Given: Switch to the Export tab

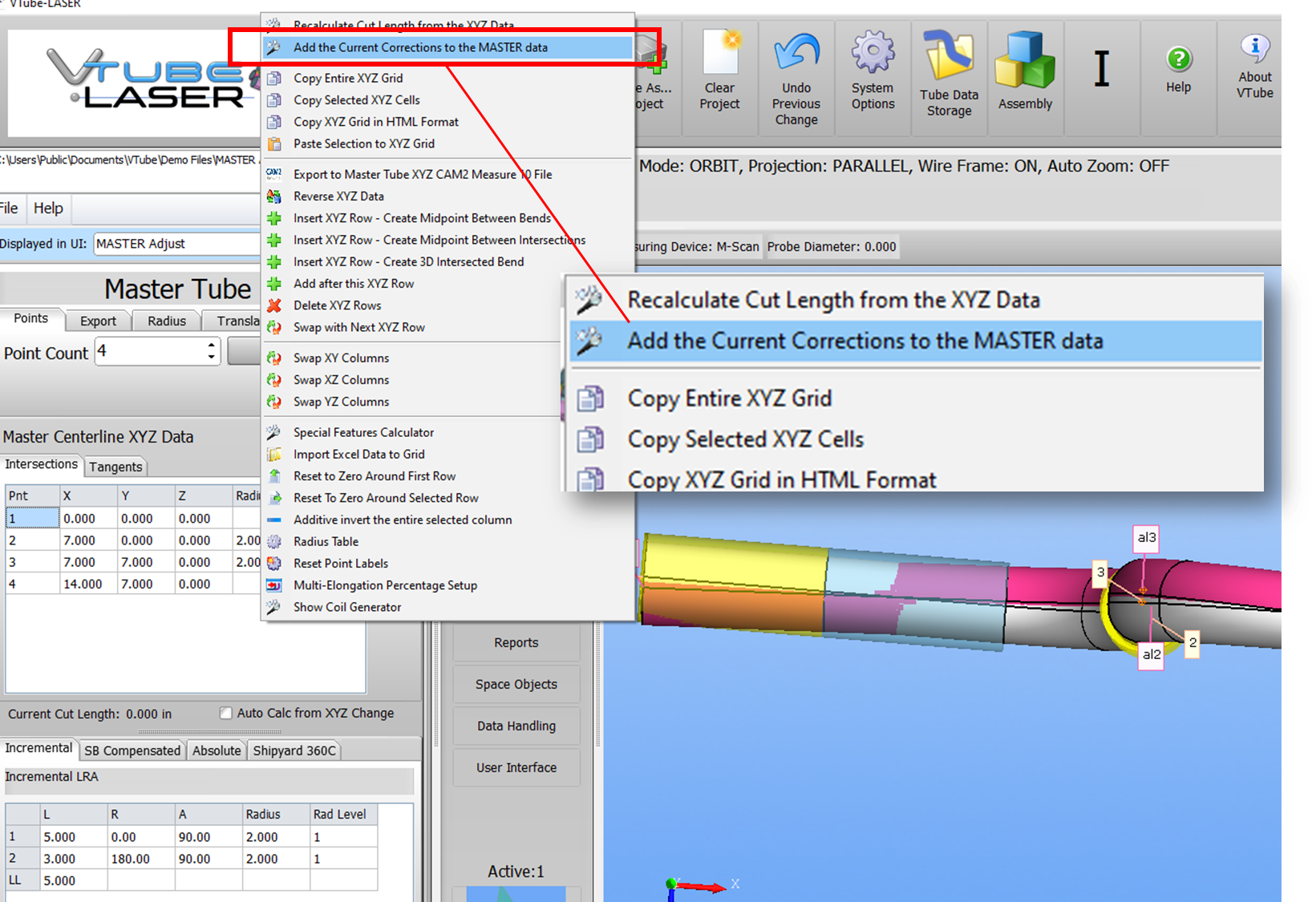Looking at the screenshot, I should pos(98,321).
